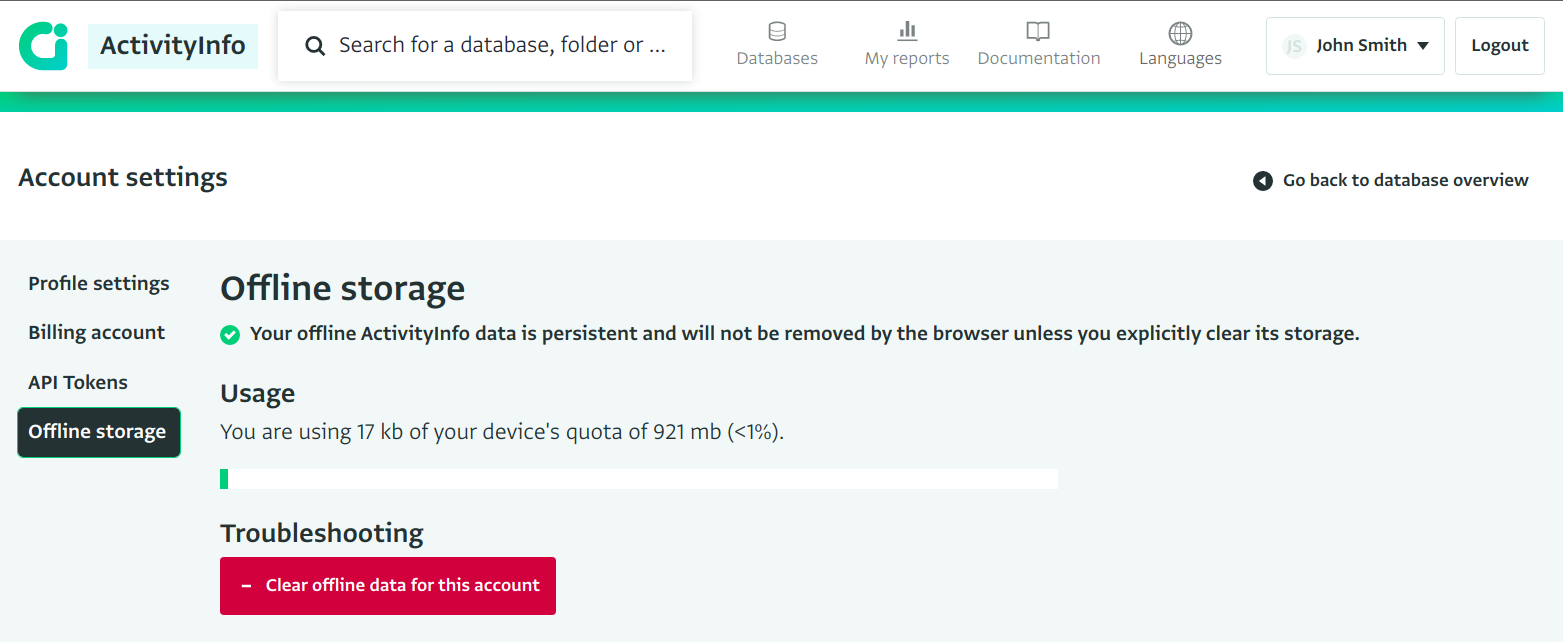Log out using the Logout button
The image size is (1563, 642).
1499,46
